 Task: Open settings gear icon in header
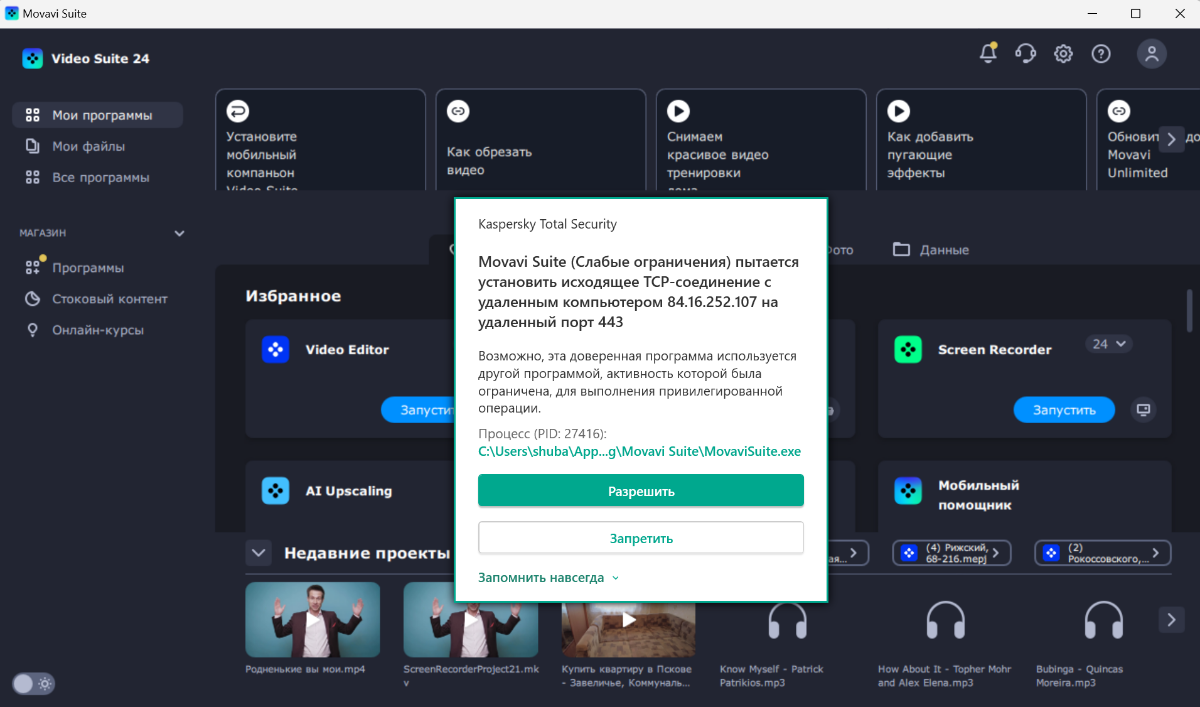1063,54
